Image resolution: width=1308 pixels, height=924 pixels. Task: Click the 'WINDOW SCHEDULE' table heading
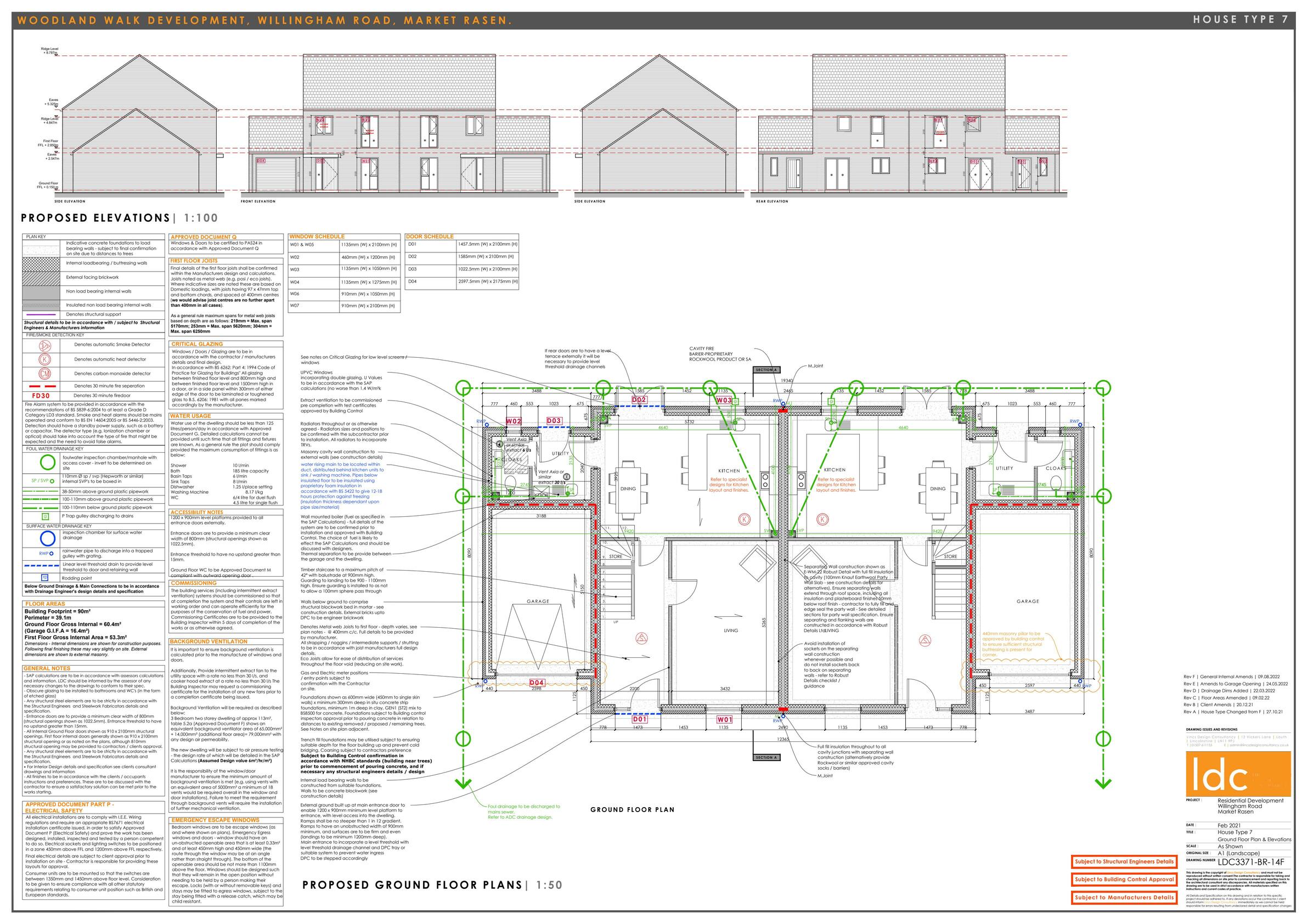point(317,236)
